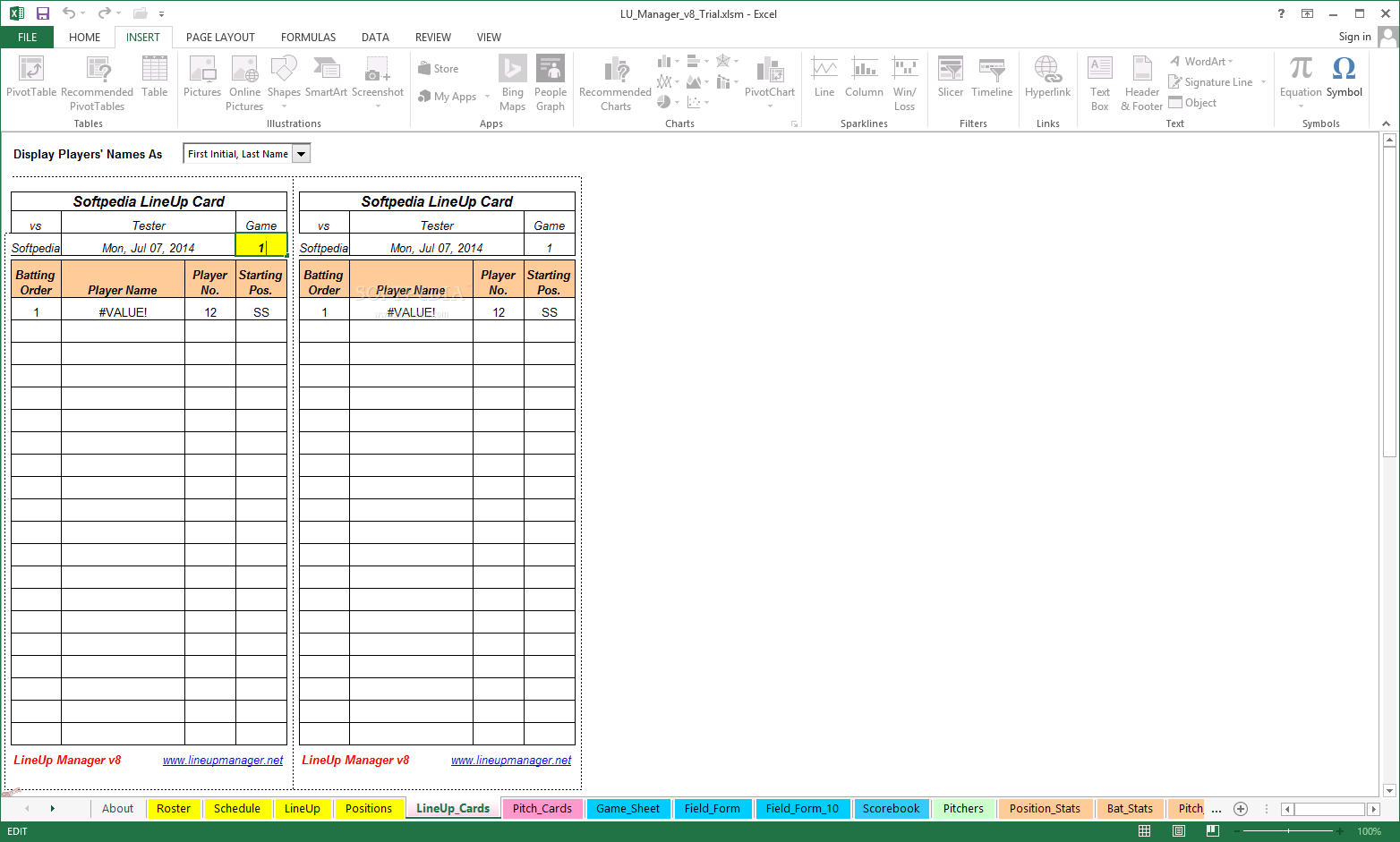Open Ribbon Display Options

1307,13
